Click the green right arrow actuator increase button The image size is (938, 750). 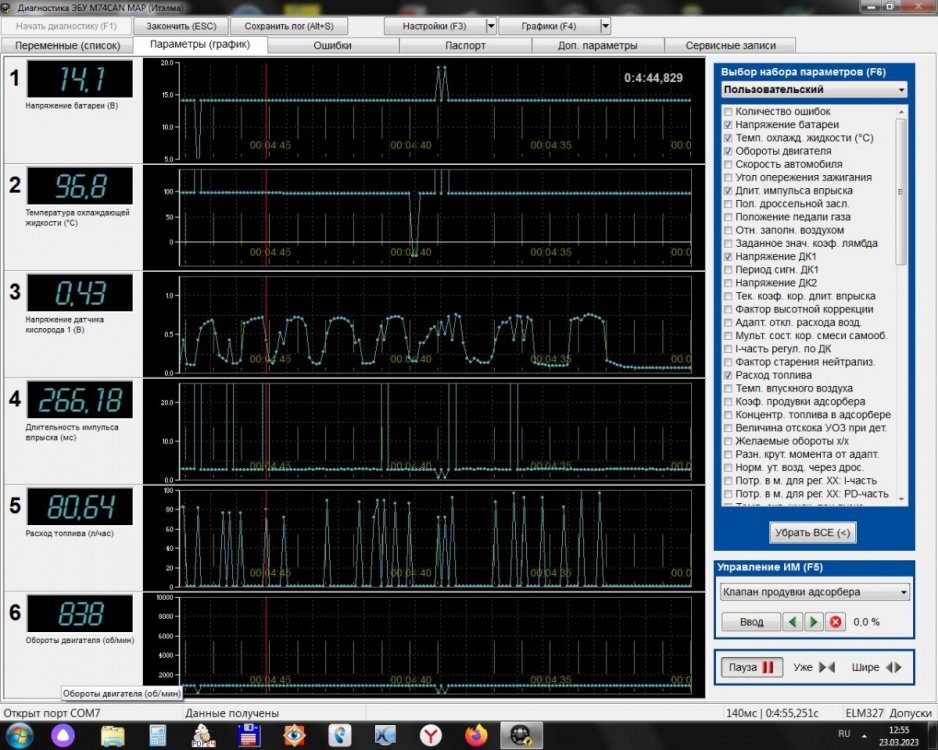point(813,622)
